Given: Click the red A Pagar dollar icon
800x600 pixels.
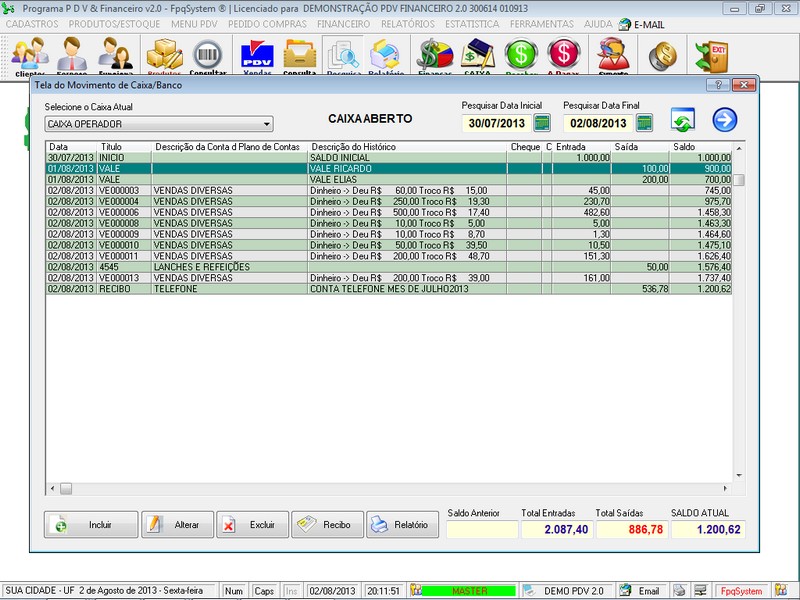Looking at the screenshot, I should click(x=564, y=56).
